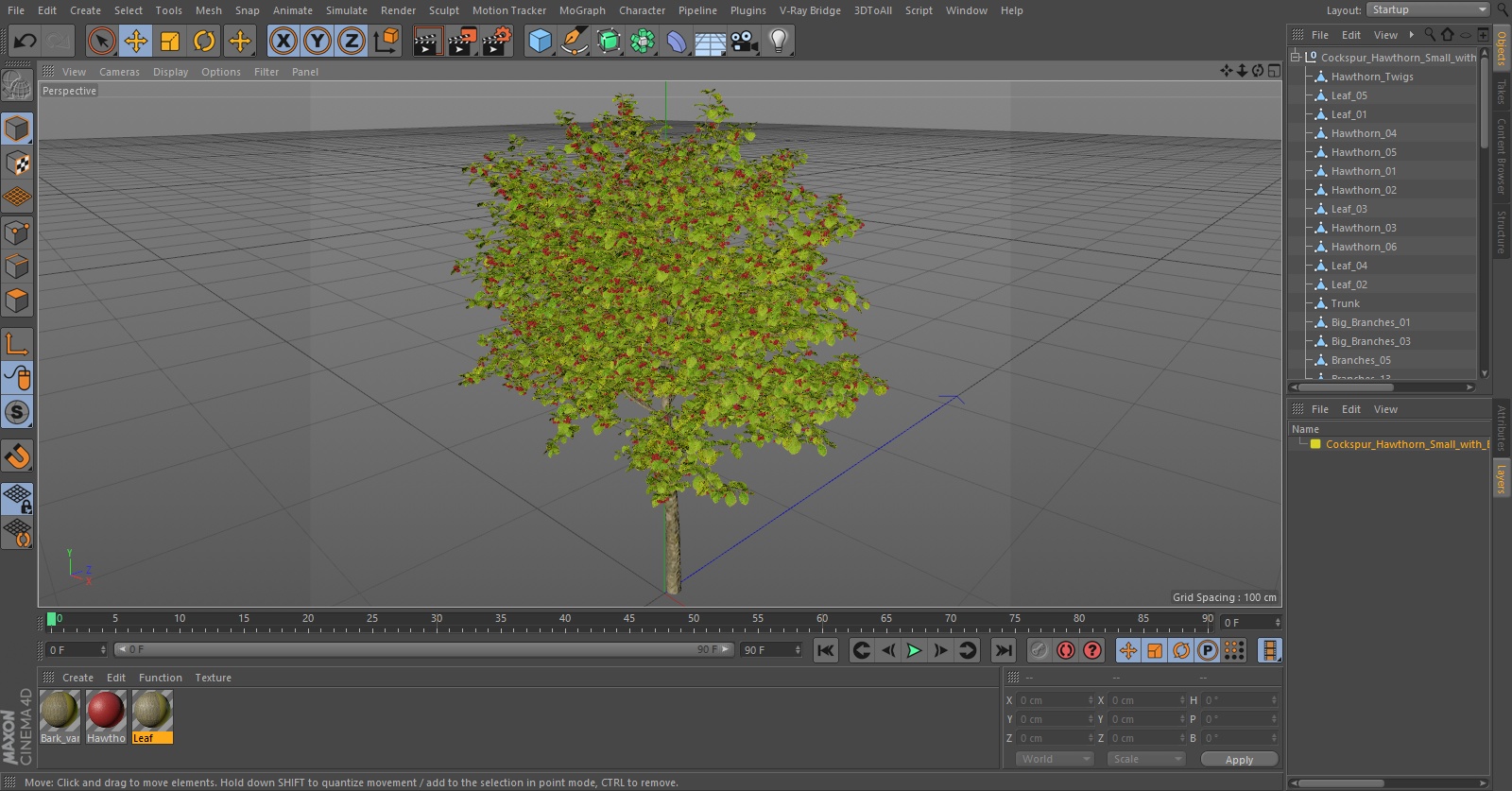Open the V-Ray Bridge menu
Image resolution: width=1512 pixels, height=791 pixels.
click(810, 10)
